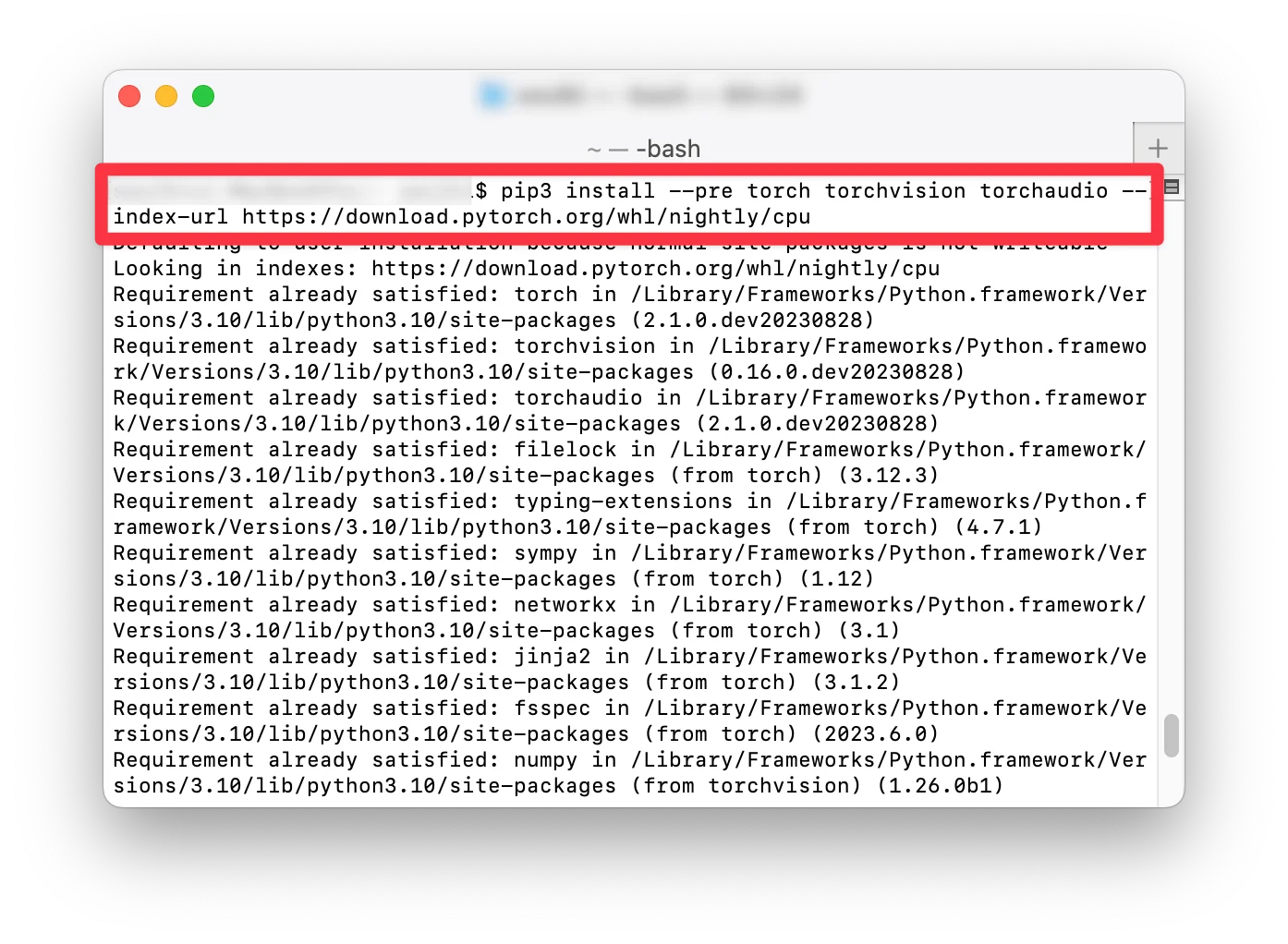
Task: Click the split pane icon
Action: point(1172,187)
